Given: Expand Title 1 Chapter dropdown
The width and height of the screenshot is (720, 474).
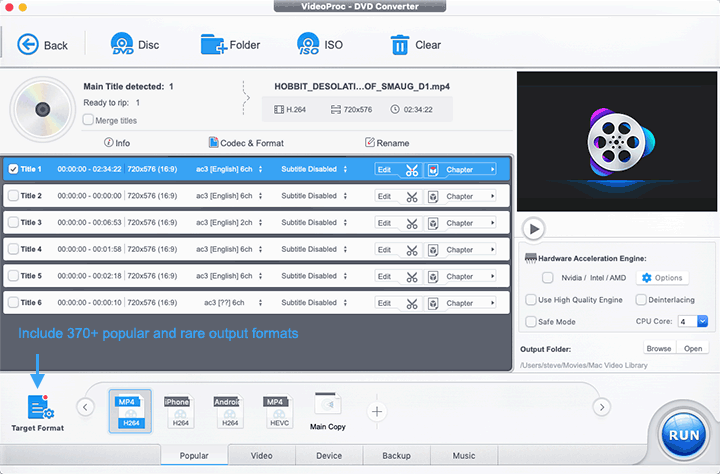Looking at the screenshot, I should (x=492, y=169).
